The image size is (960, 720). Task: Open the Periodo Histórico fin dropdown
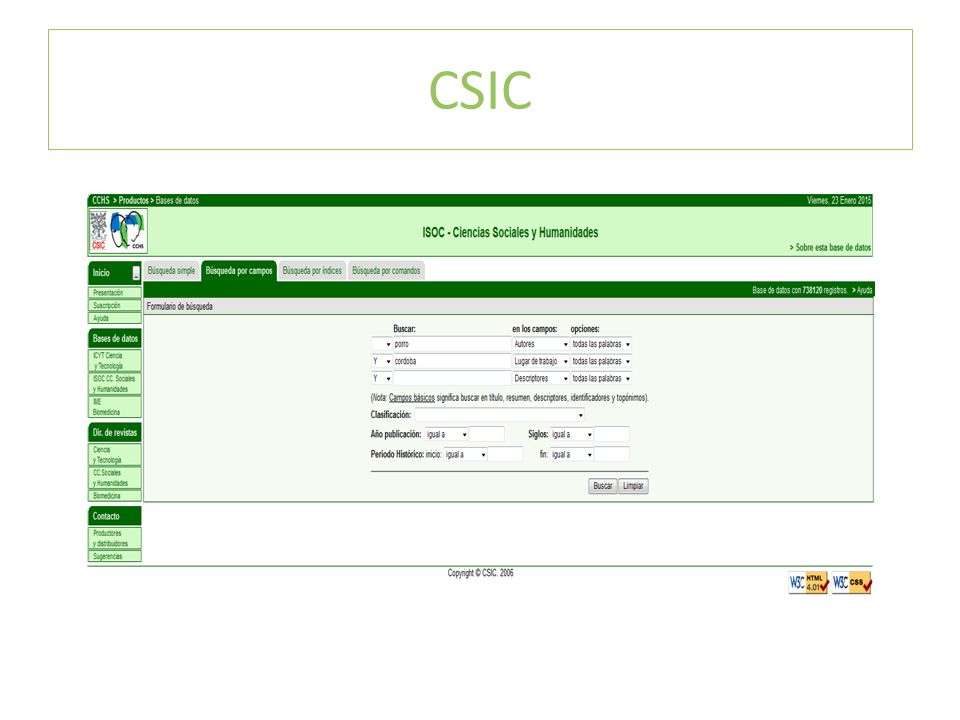click(572, 455)
